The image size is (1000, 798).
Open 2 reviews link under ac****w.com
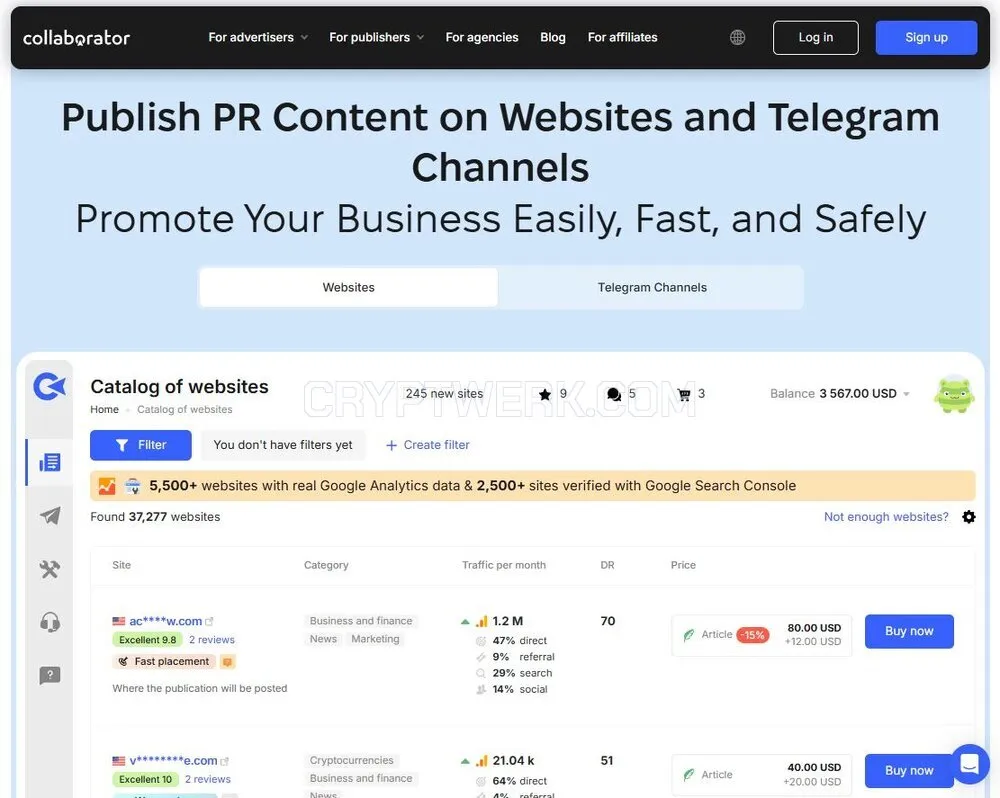point(212,640)
